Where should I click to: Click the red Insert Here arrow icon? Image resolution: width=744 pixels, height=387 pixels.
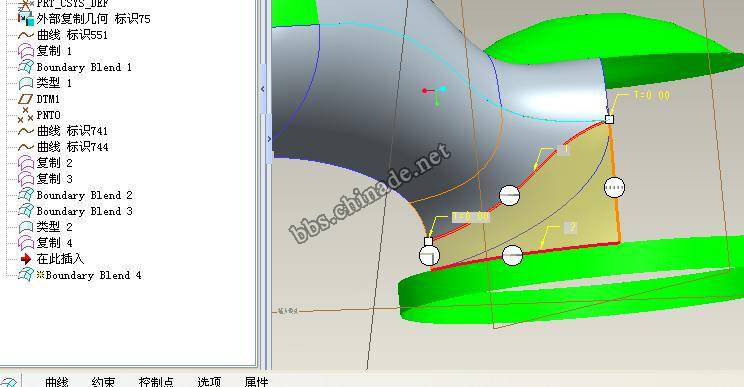pos(26,259)
